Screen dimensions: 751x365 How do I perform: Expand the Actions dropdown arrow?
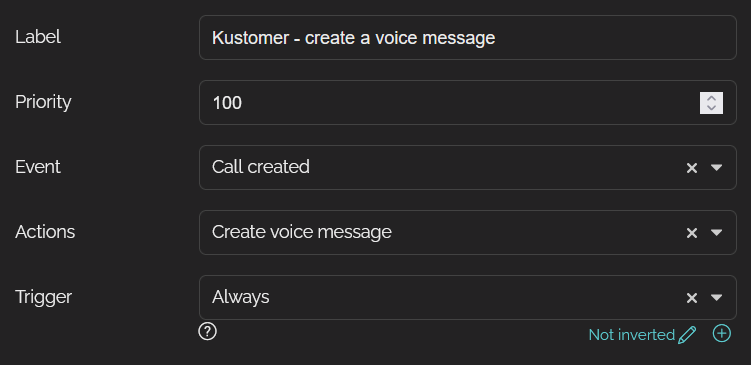[x=717, y=232]
